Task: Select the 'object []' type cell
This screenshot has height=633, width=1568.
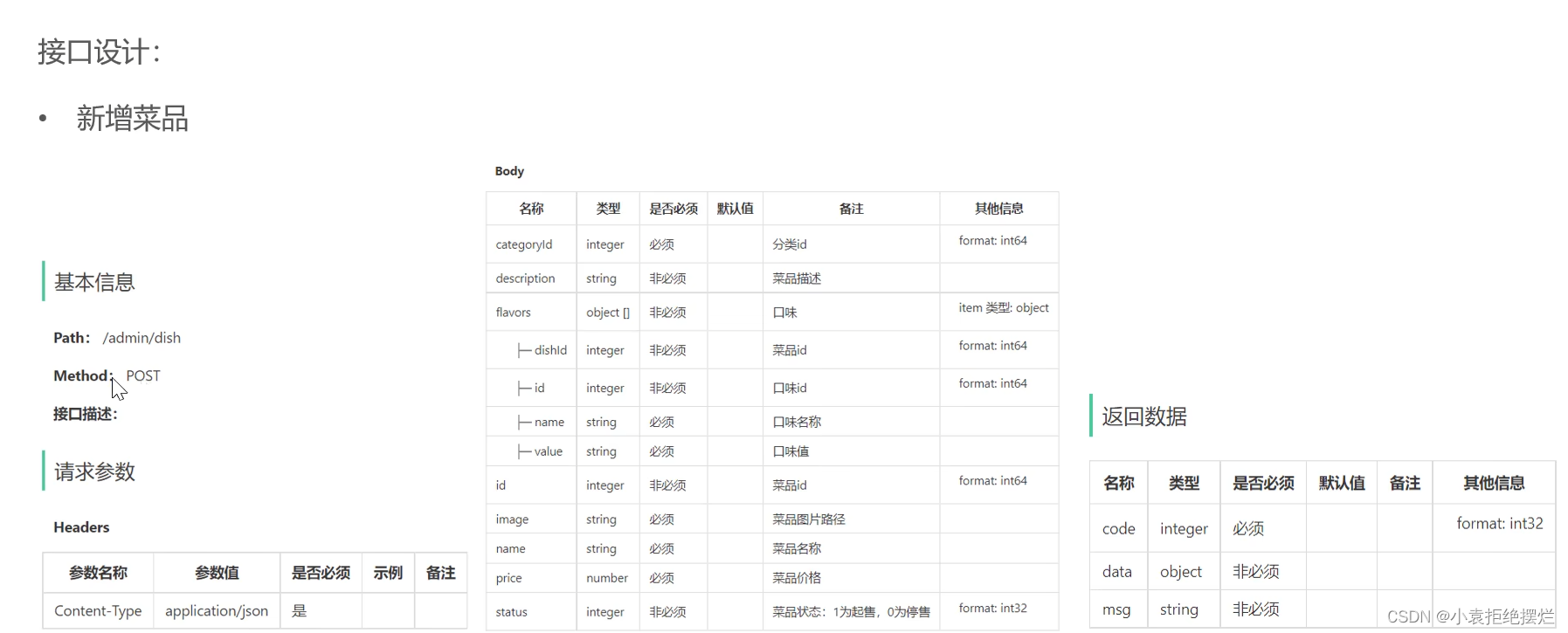Action: (608, 313)
